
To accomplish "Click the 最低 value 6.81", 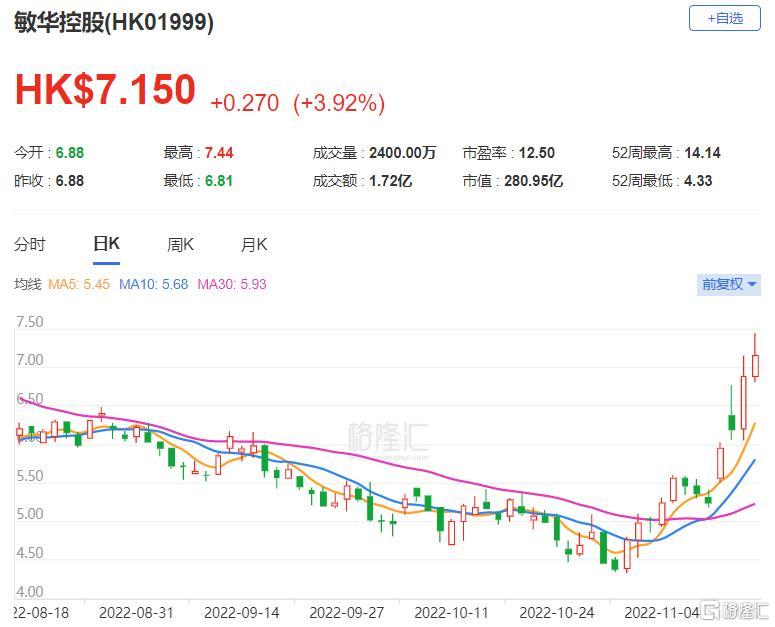I will tap(219, 181).
